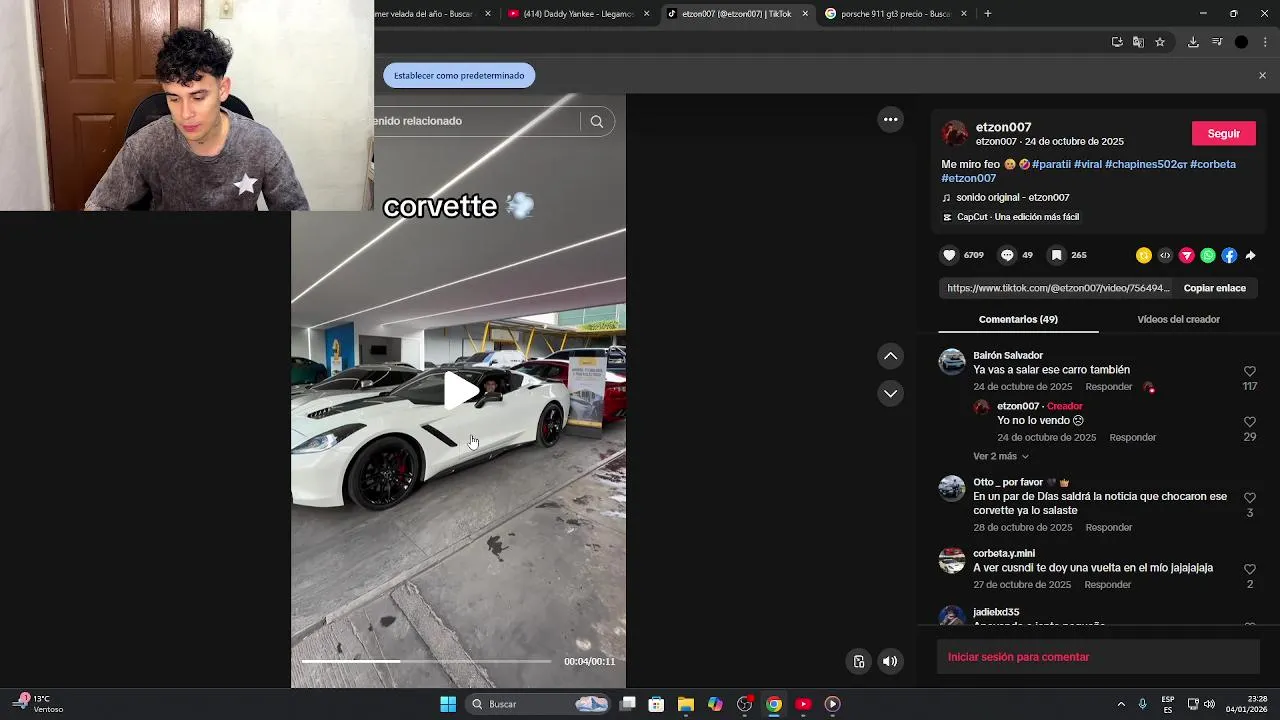1280x720 pixels.
Task: Open the Windows Start menu
Action: pos(448,704)
